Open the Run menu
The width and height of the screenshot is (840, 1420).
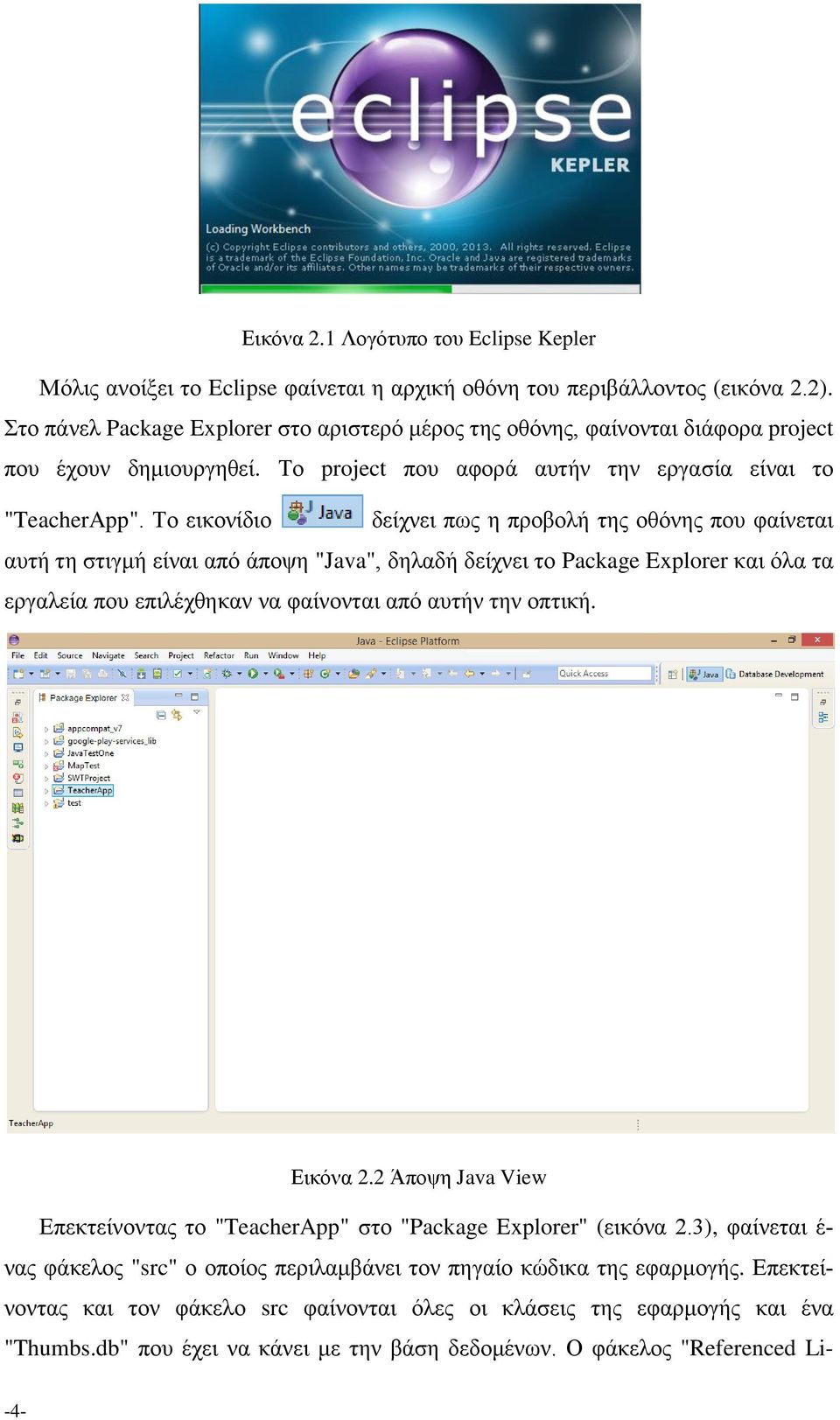(251, 655)
